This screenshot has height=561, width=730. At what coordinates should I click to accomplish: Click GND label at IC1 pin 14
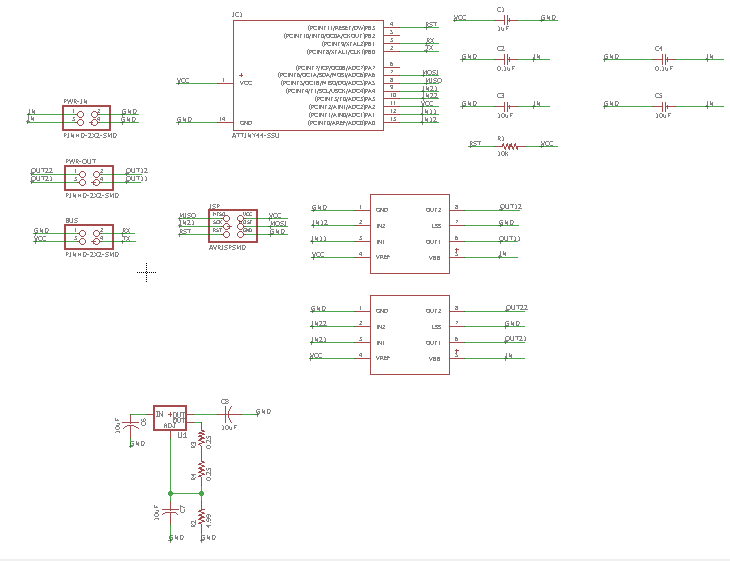pos(184,120)
